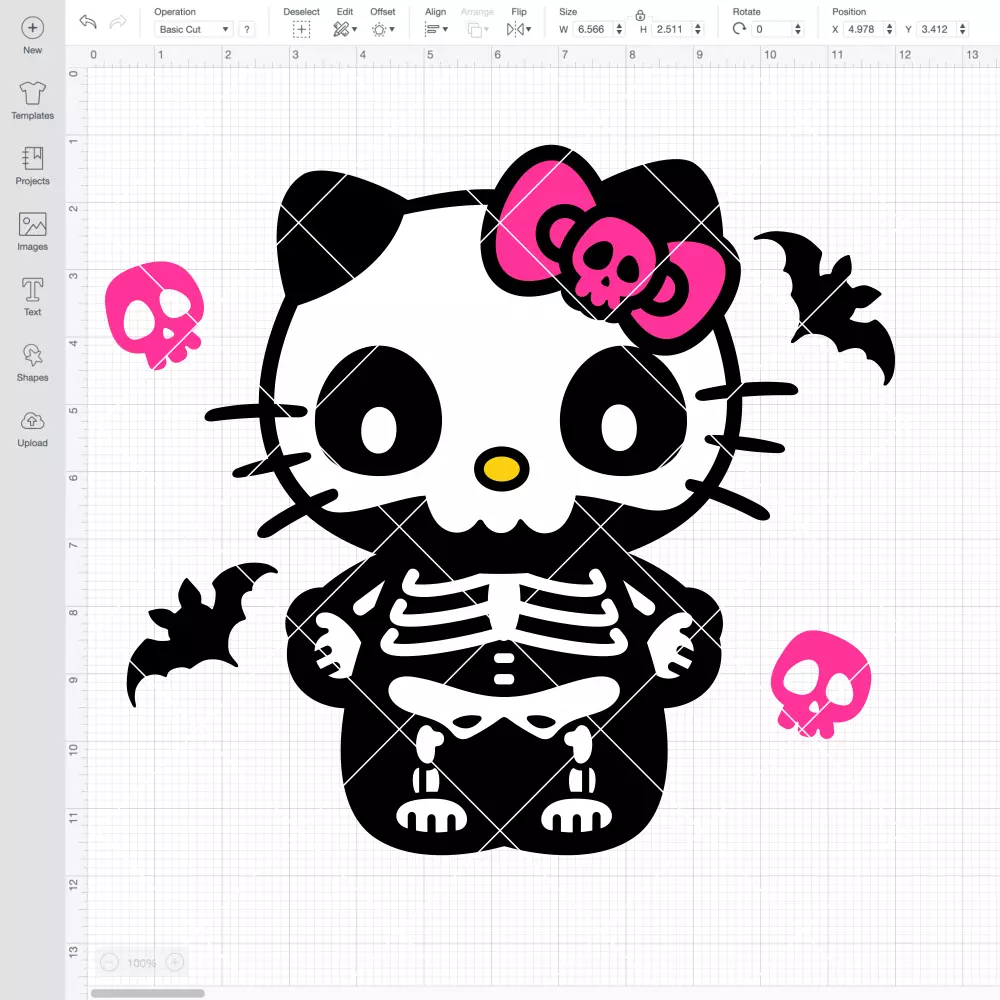Open the Shapes tool
This screenshot has width=1000, height=1000.
[x=33, y=355]
